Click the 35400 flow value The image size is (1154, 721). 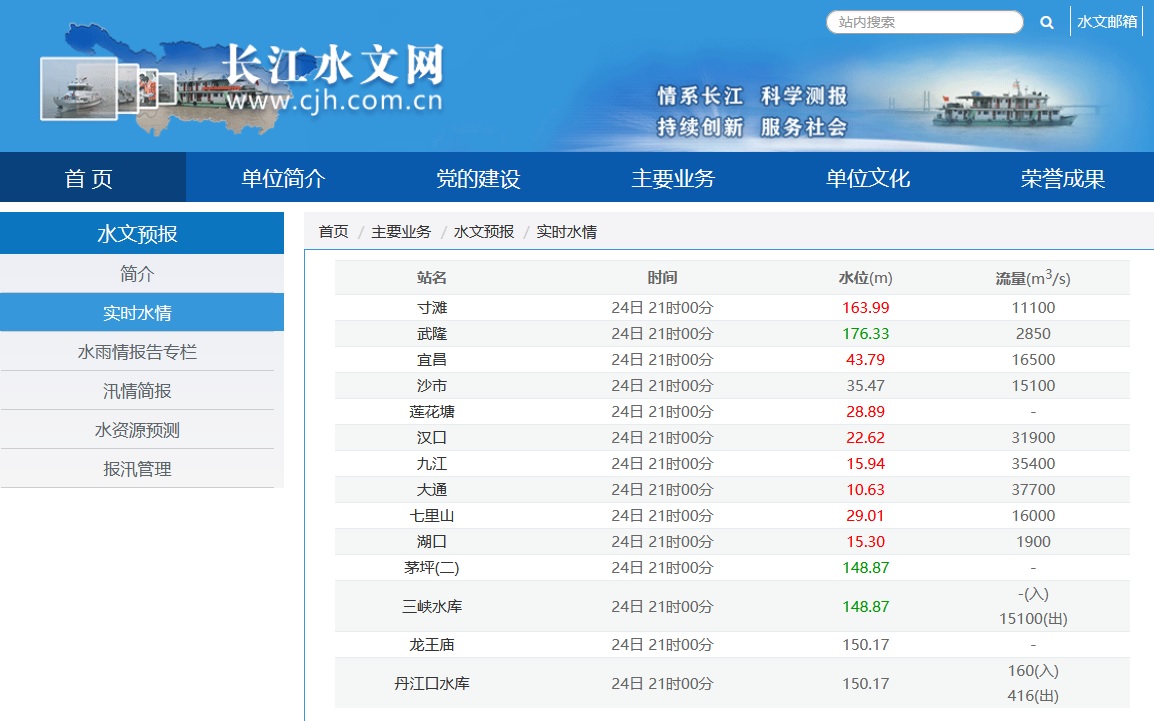(1033, 464)
